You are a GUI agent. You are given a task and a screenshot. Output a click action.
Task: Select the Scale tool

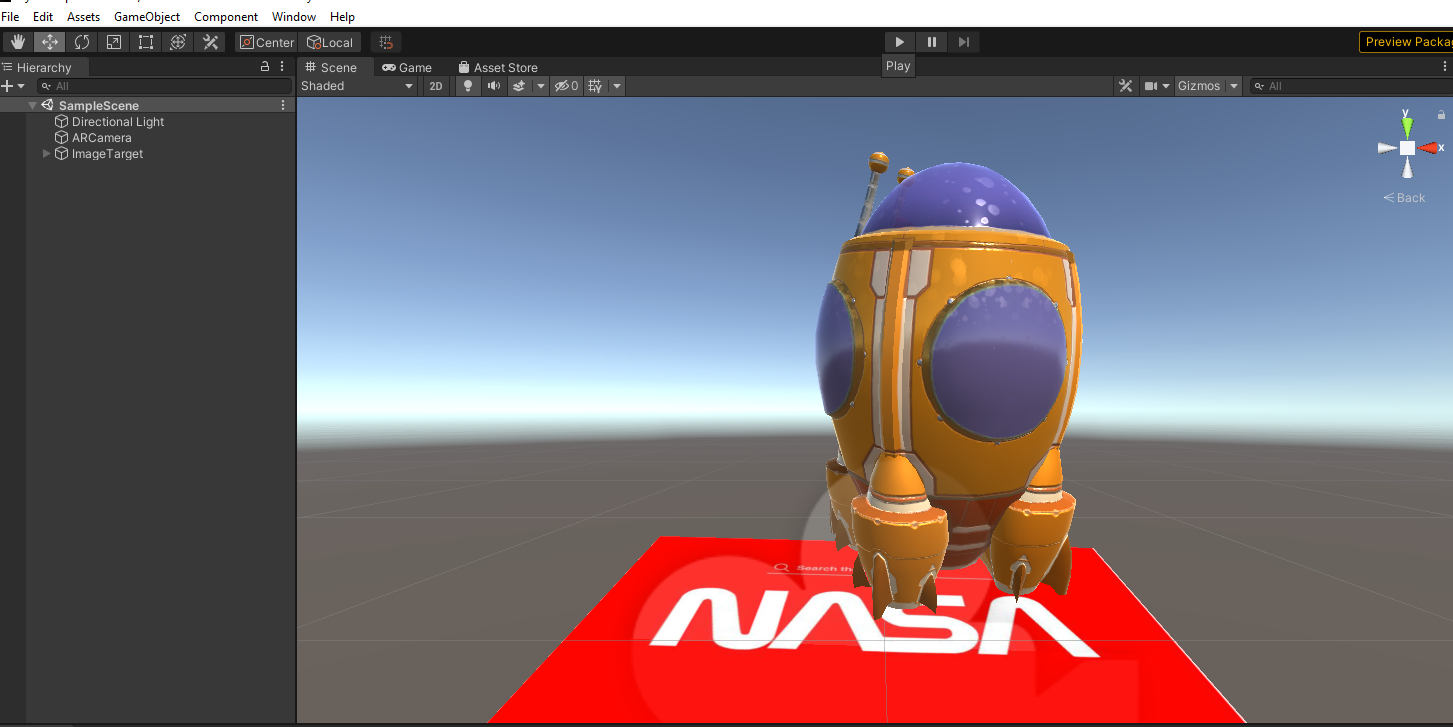point(114,42)
